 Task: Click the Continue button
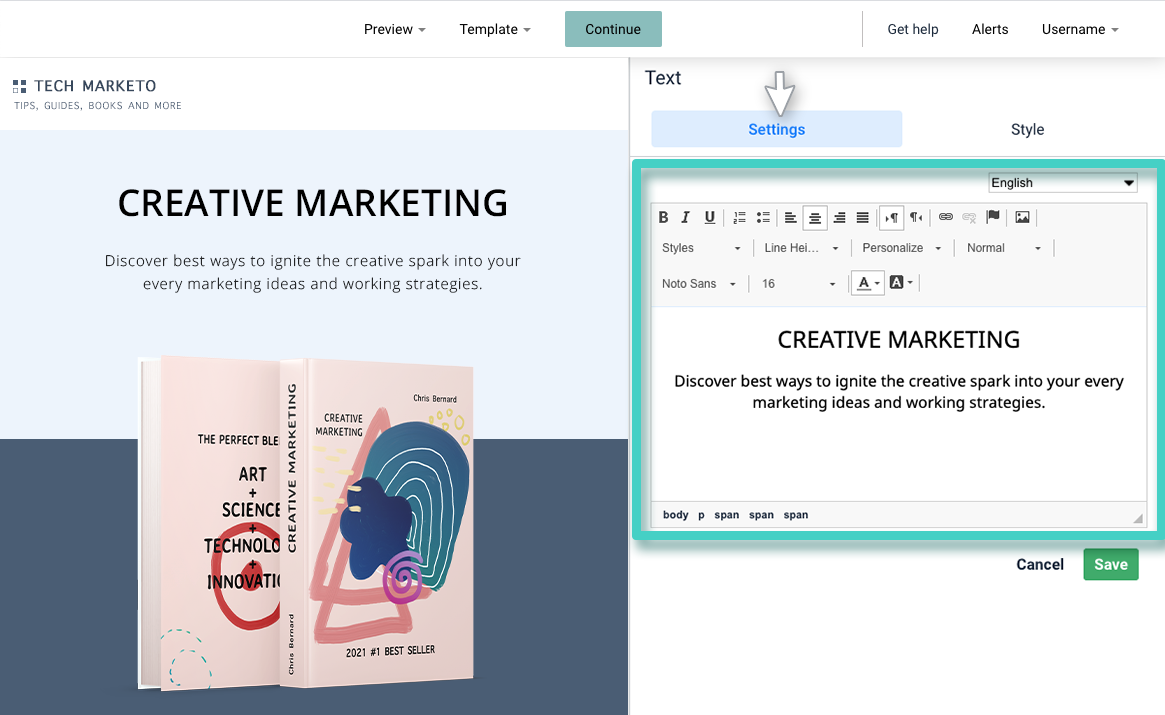[x=613, y=29]
